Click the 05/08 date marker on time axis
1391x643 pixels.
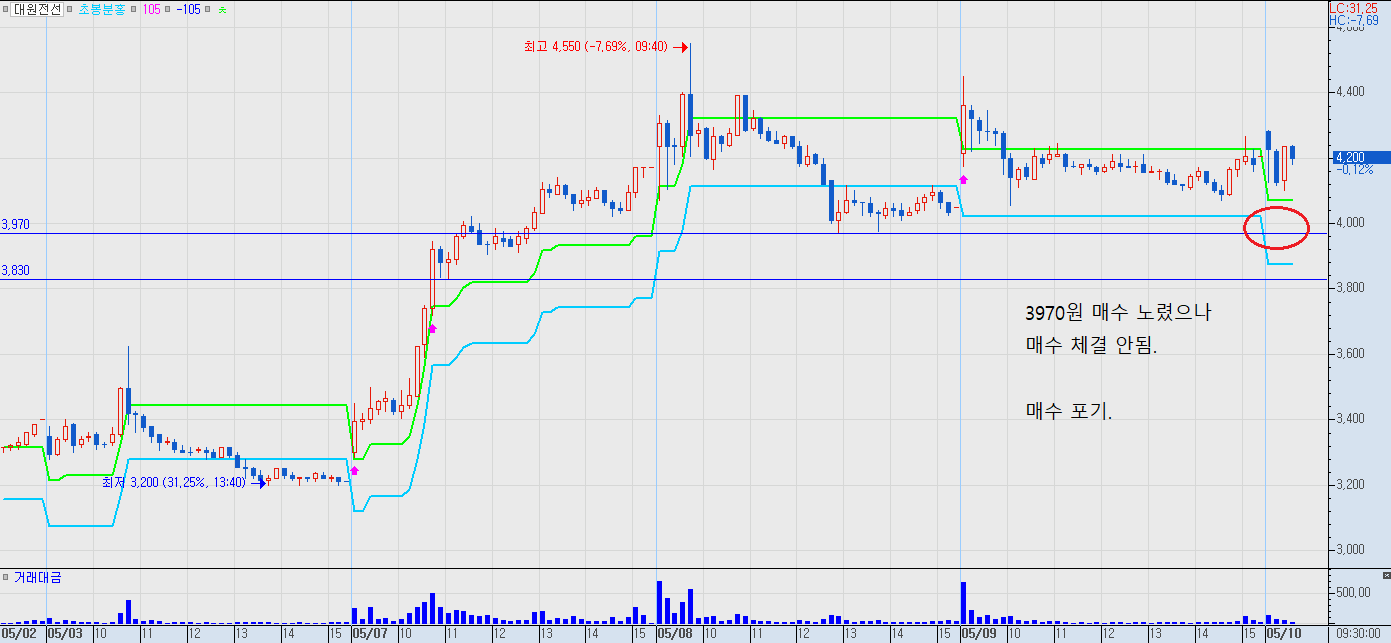click(675, 633)
